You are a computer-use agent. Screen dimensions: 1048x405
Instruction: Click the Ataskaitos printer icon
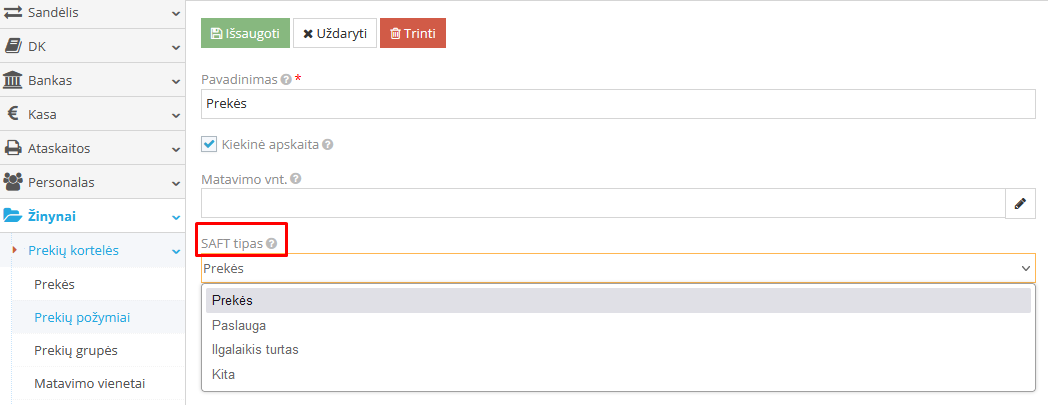point(14,148)
